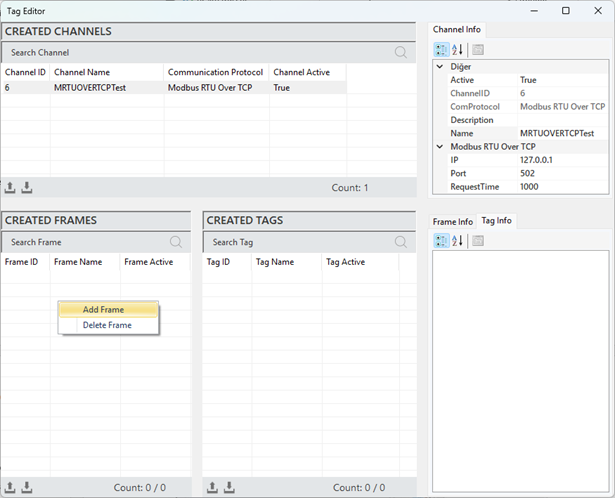Click the RequestTime value 1000

pyautogui.click(x=562, y=187)
